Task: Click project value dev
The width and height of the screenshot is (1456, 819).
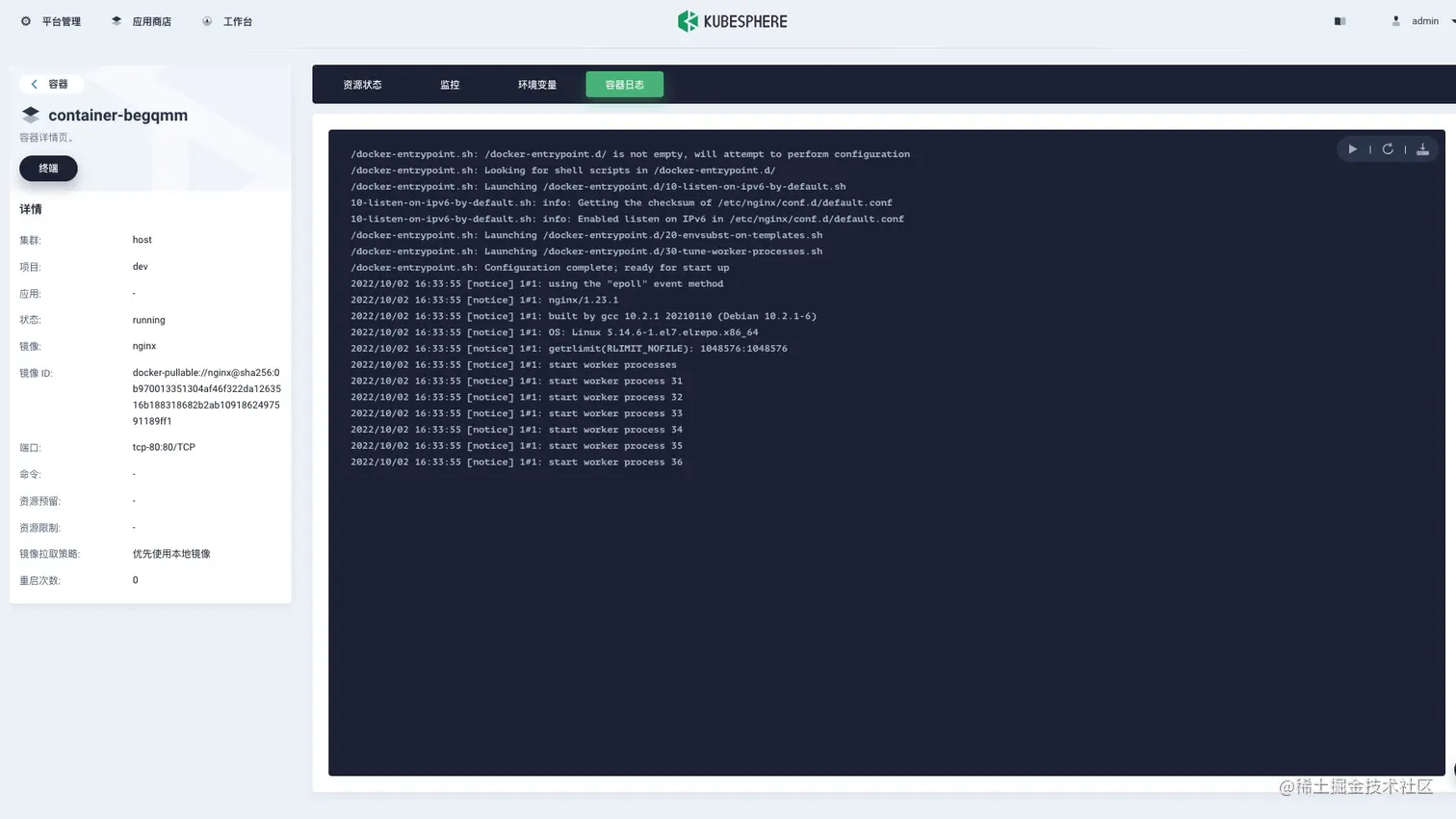Action: pos(141,267)
